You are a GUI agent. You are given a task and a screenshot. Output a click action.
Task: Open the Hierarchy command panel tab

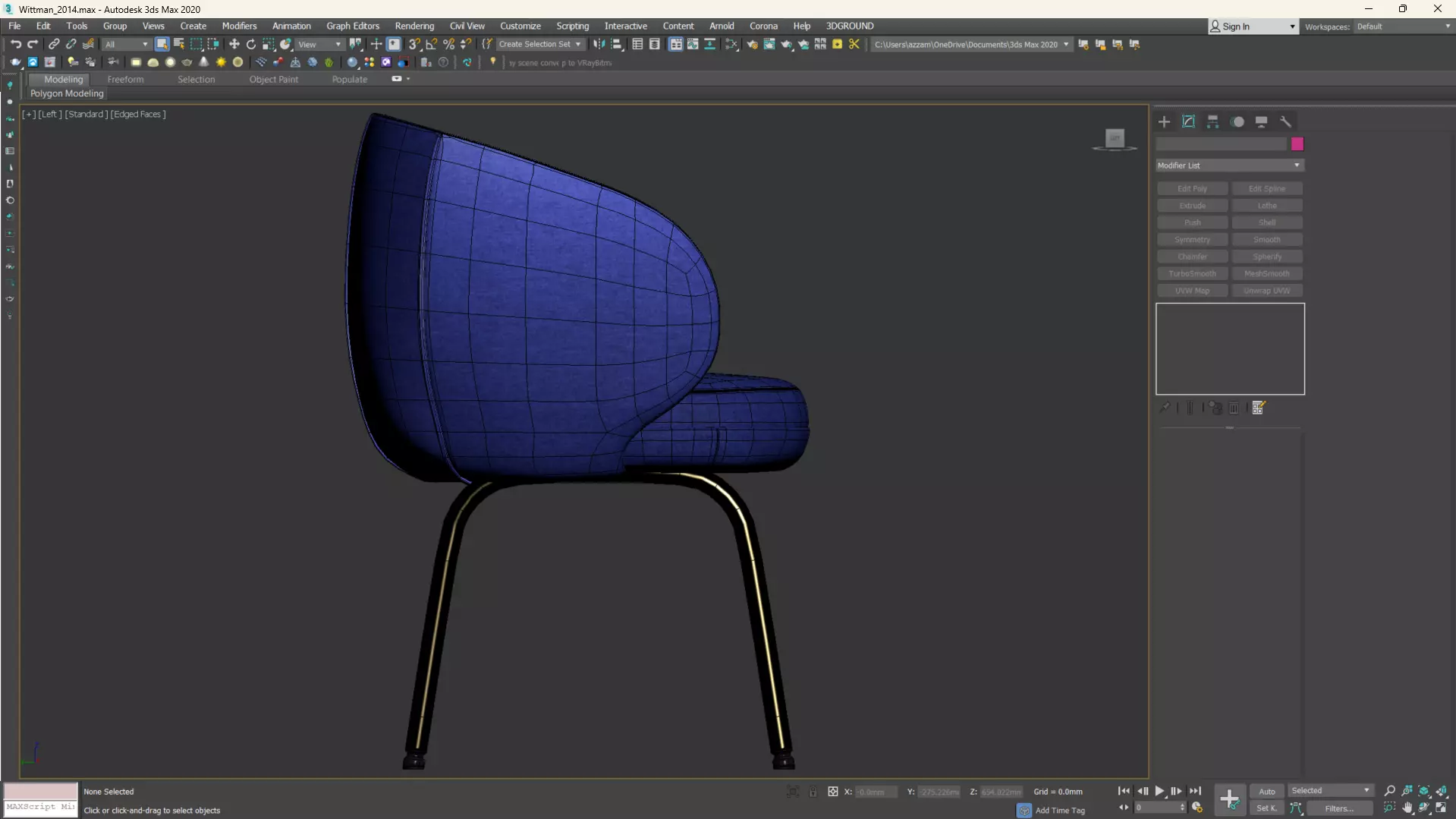(1212, 121)
